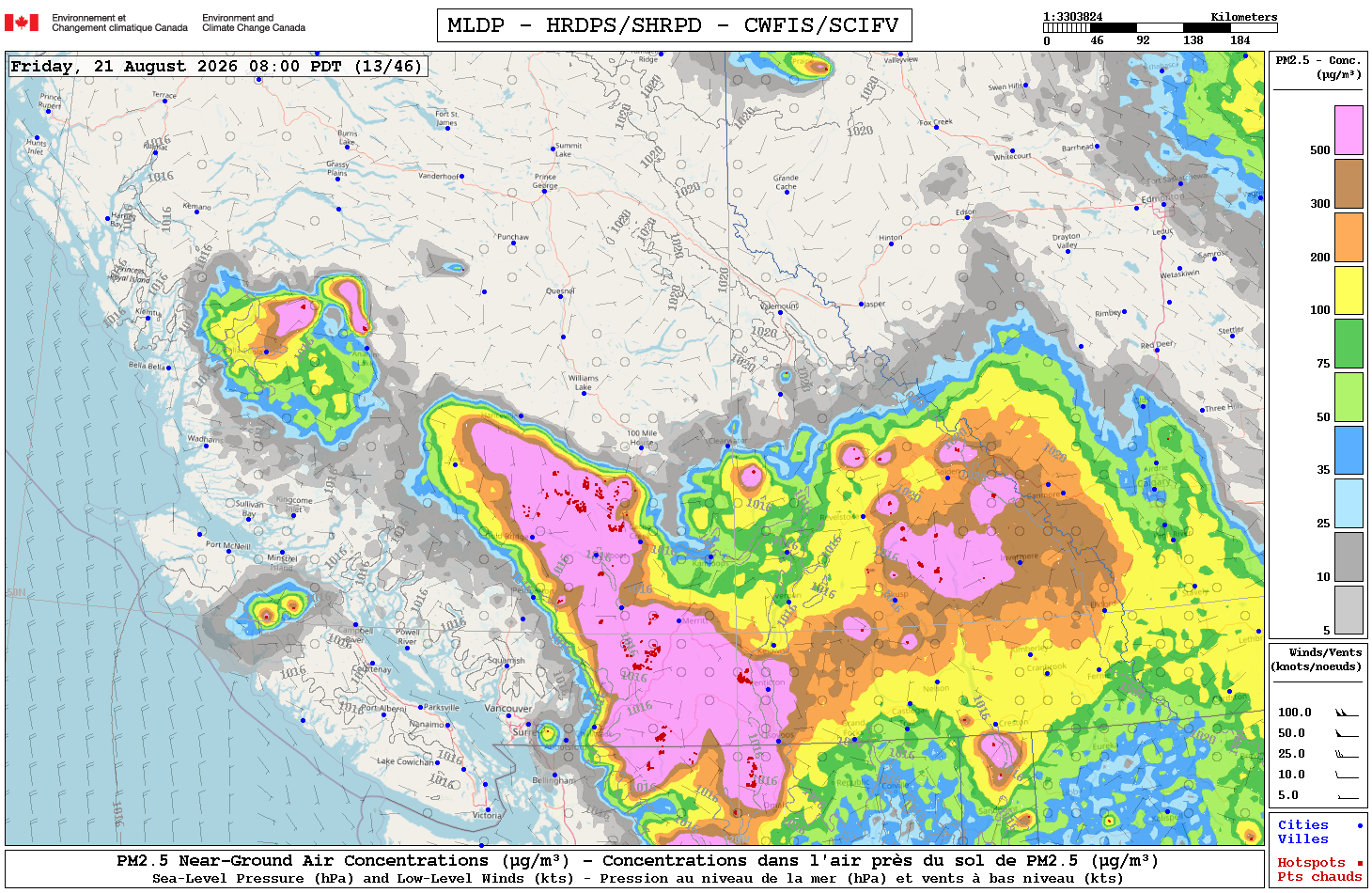Click the Prince George city label
The width and height of the screenshot is (1372, 893).
tap(545, 180)
